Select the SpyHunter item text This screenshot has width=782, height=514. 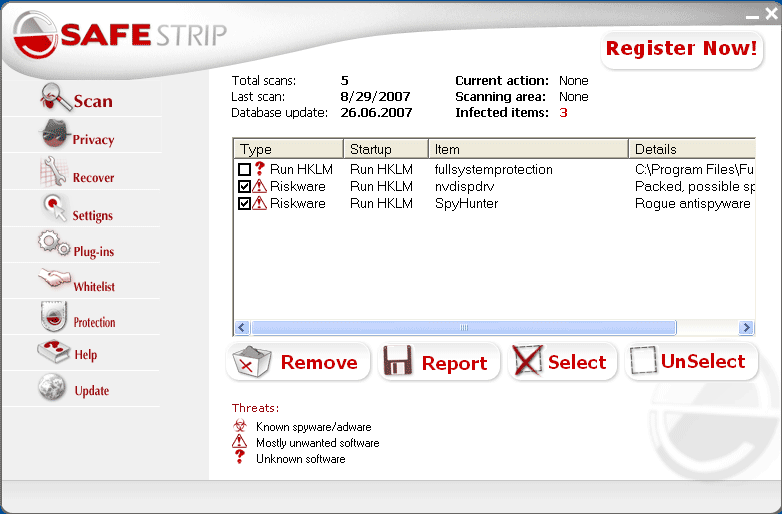click(466, 203)
